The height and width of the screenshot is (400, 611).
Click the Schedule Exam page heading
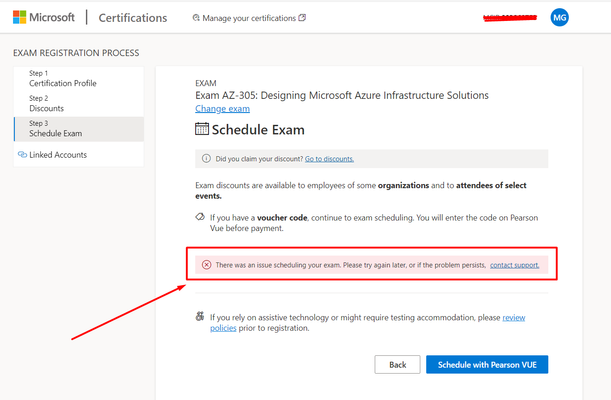[258, 130]
